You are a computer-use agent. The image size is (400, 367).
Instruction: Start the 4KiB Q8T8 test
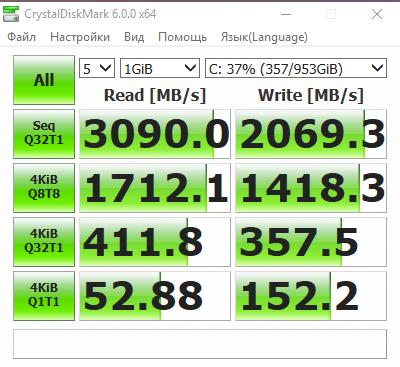tap(44, 188)
